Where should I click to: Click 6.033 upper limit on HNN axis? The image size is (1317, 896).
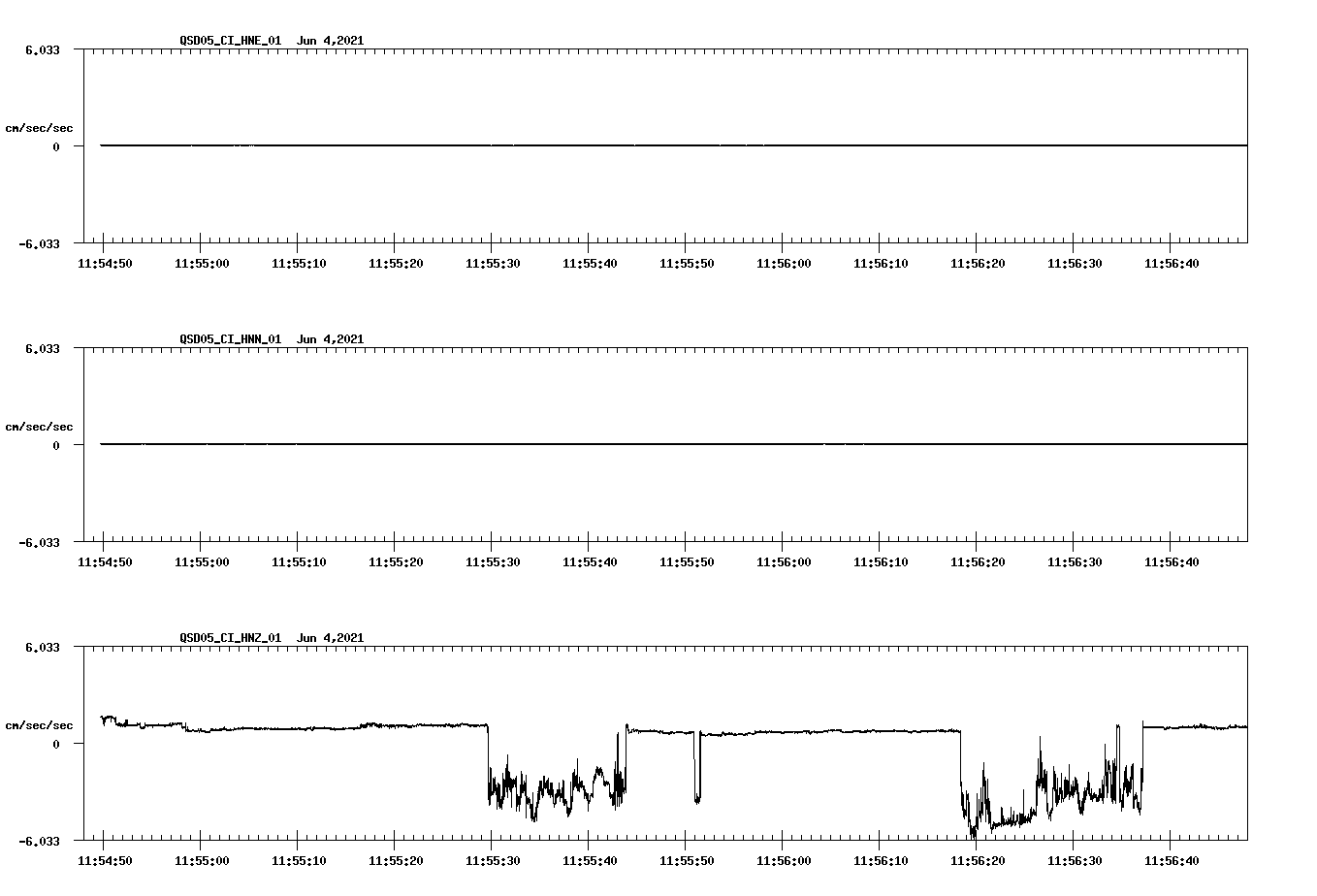pos(42,348)
